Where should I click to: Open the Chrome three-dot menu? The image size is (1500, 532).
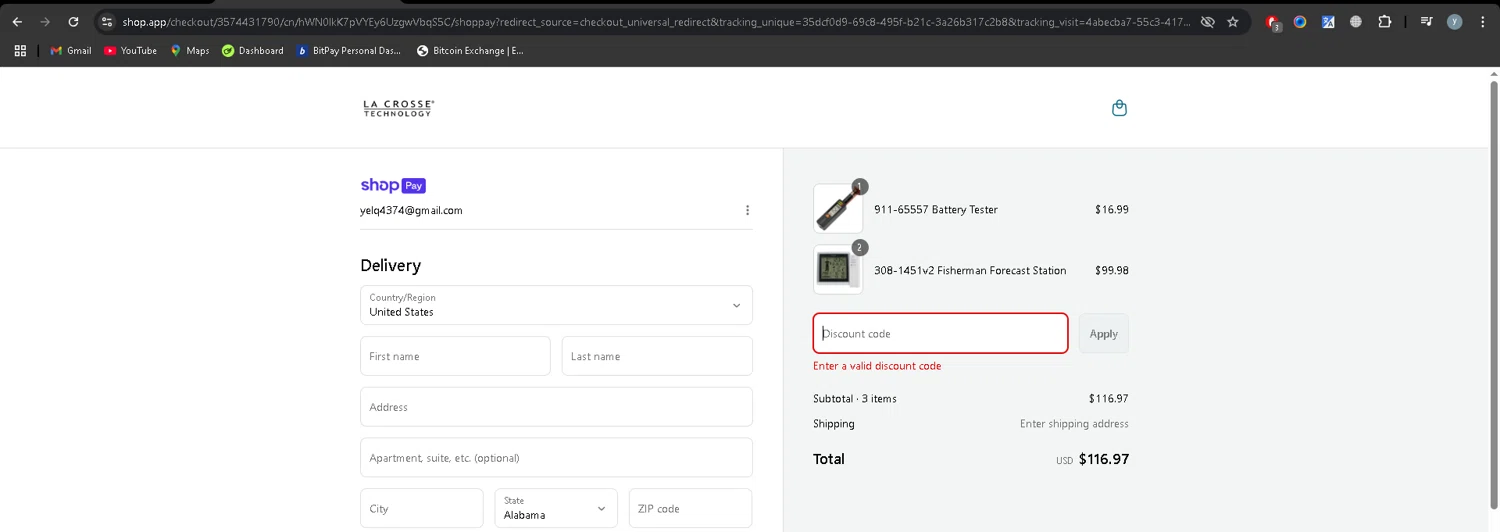click(x=1483, y=21)
